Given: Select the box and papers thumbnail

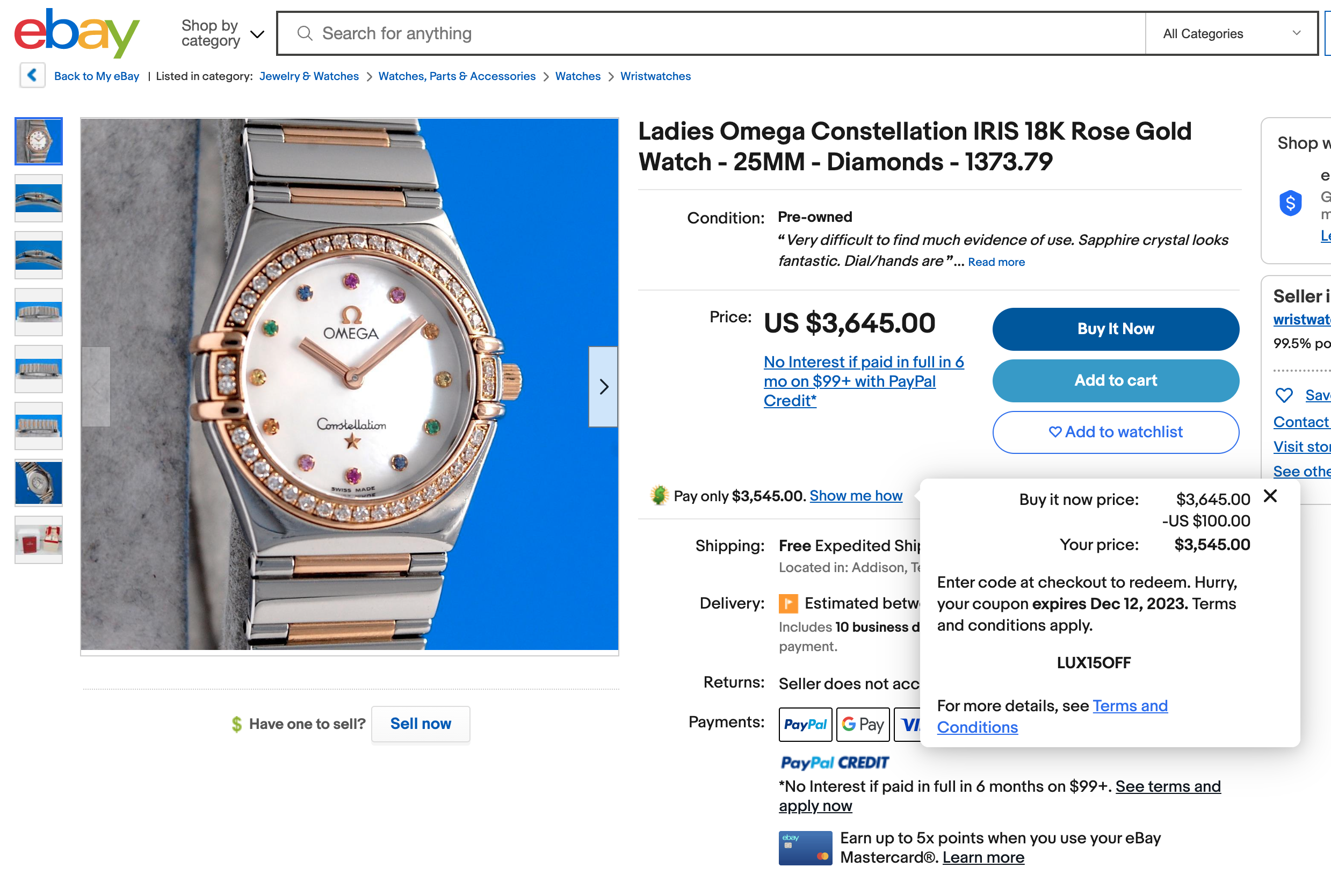Looking at the screenshot, I should click(39, 540).
